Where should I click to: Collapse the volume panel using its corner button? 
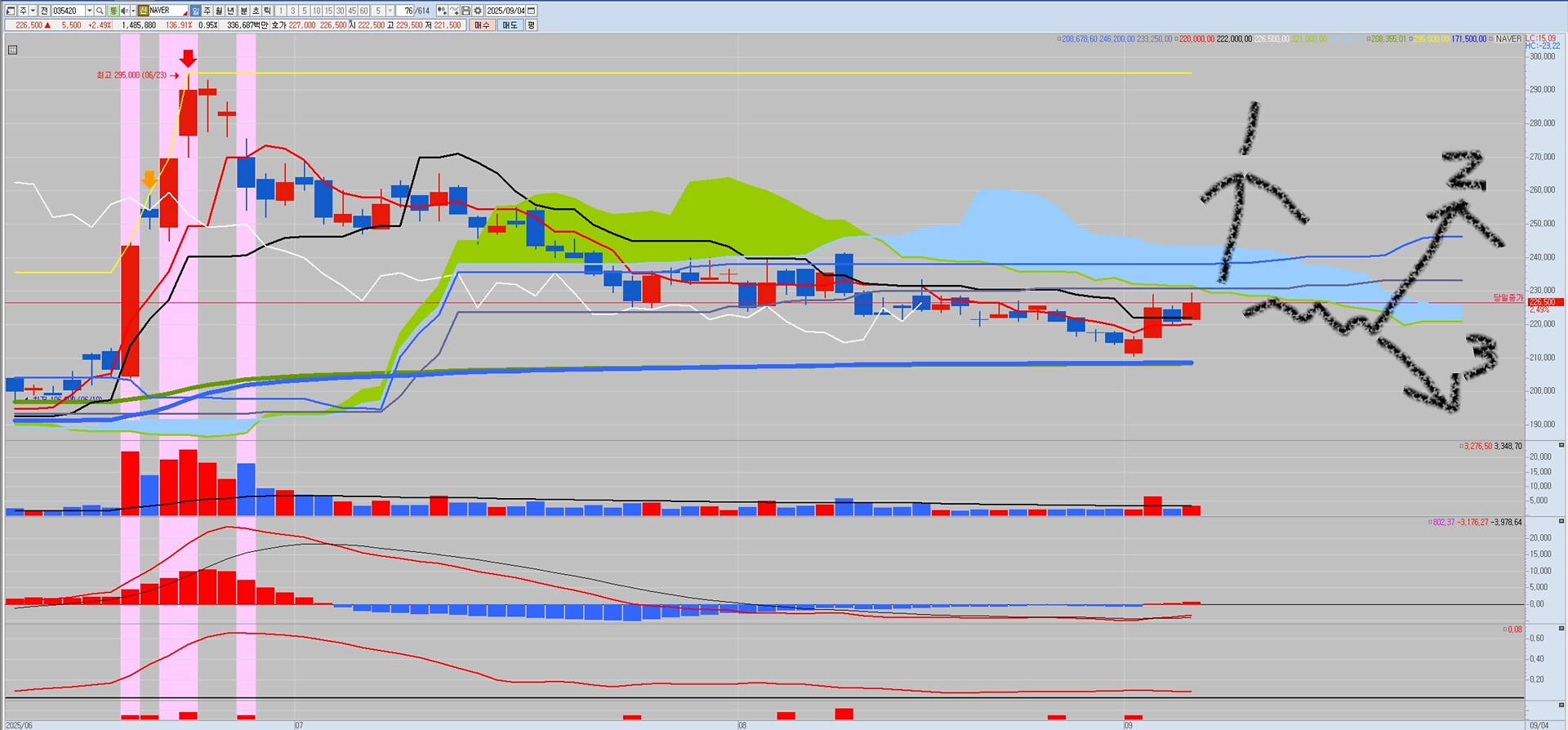[1561, 445]
